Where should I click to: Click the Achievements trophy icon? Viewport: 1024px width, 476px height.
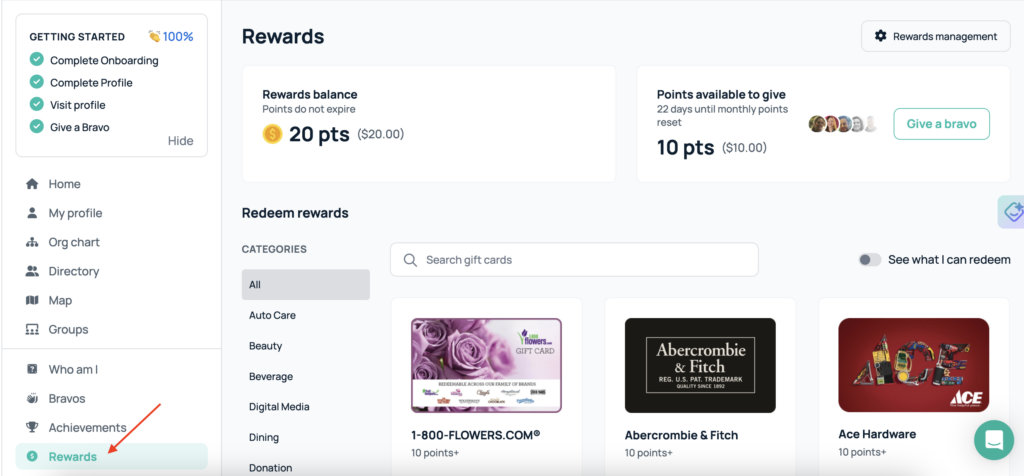click(32, 427)
